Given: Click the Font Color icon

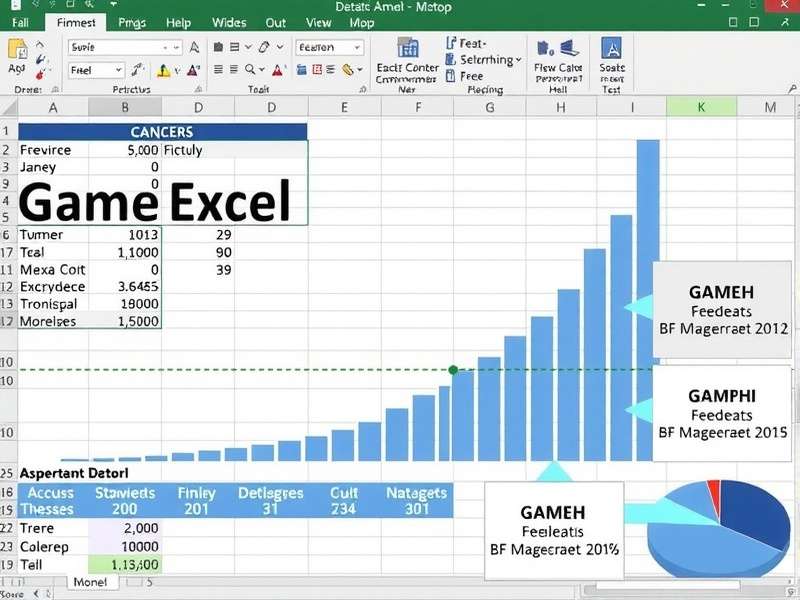Looking at the screenshot, I should tap(192, 70).
